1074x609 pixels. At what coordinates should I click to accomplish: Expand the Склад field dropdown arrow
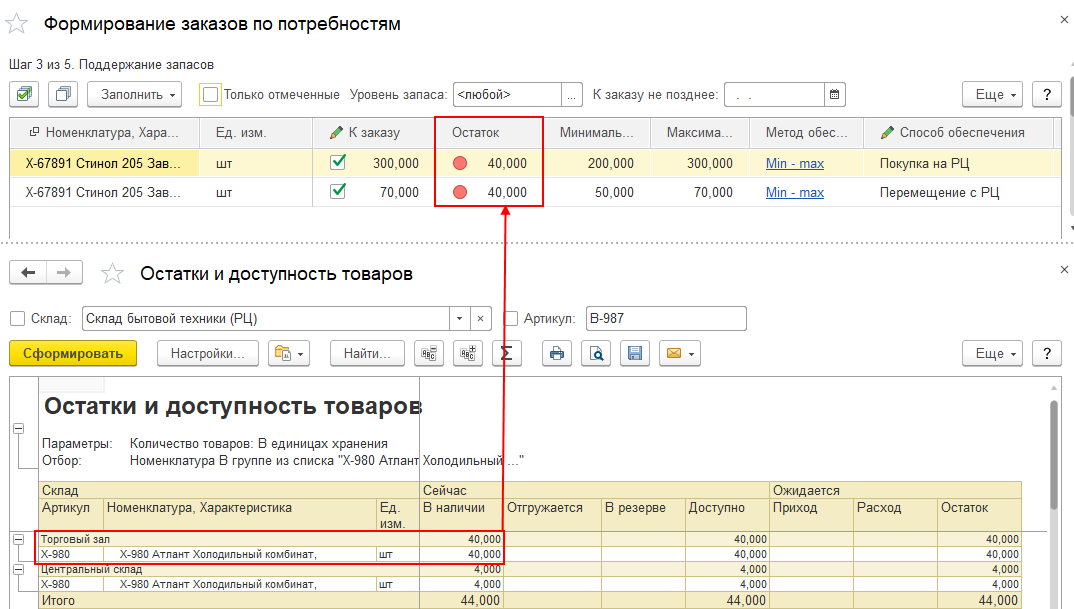tap(459, 318)
